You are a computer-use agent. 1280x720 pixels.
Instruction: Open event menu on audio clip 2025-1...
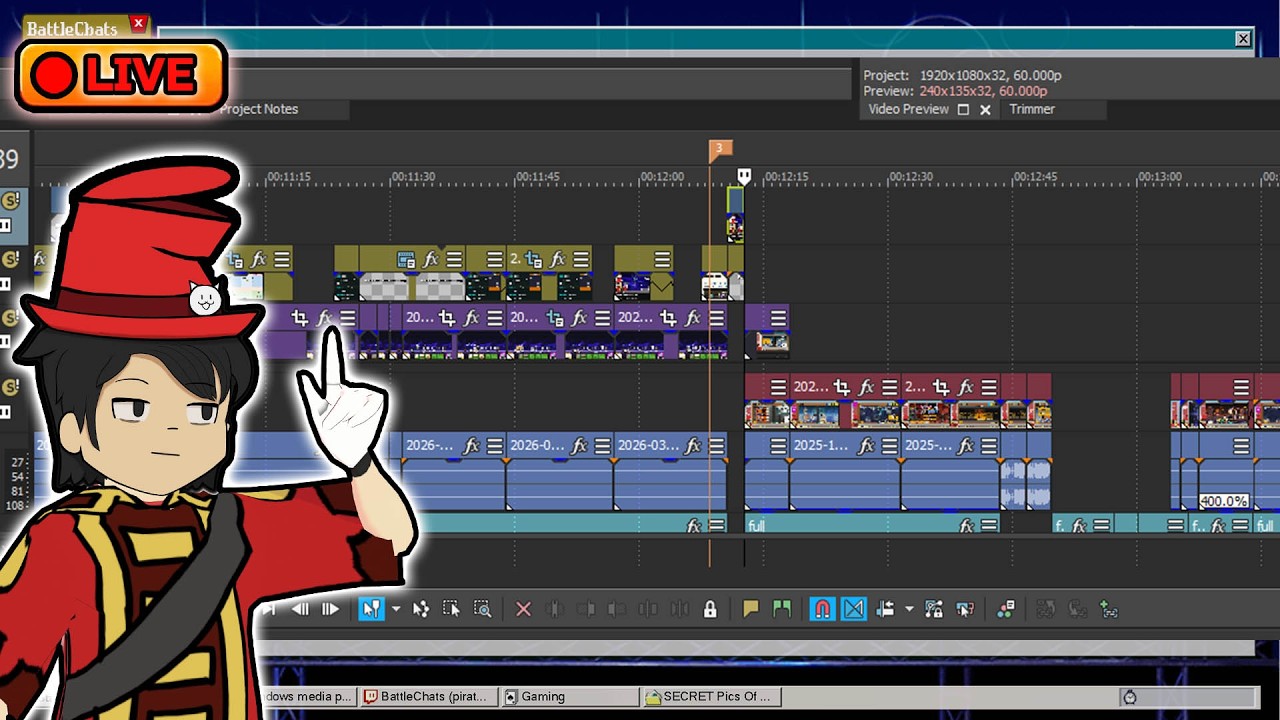click(889, 446)
